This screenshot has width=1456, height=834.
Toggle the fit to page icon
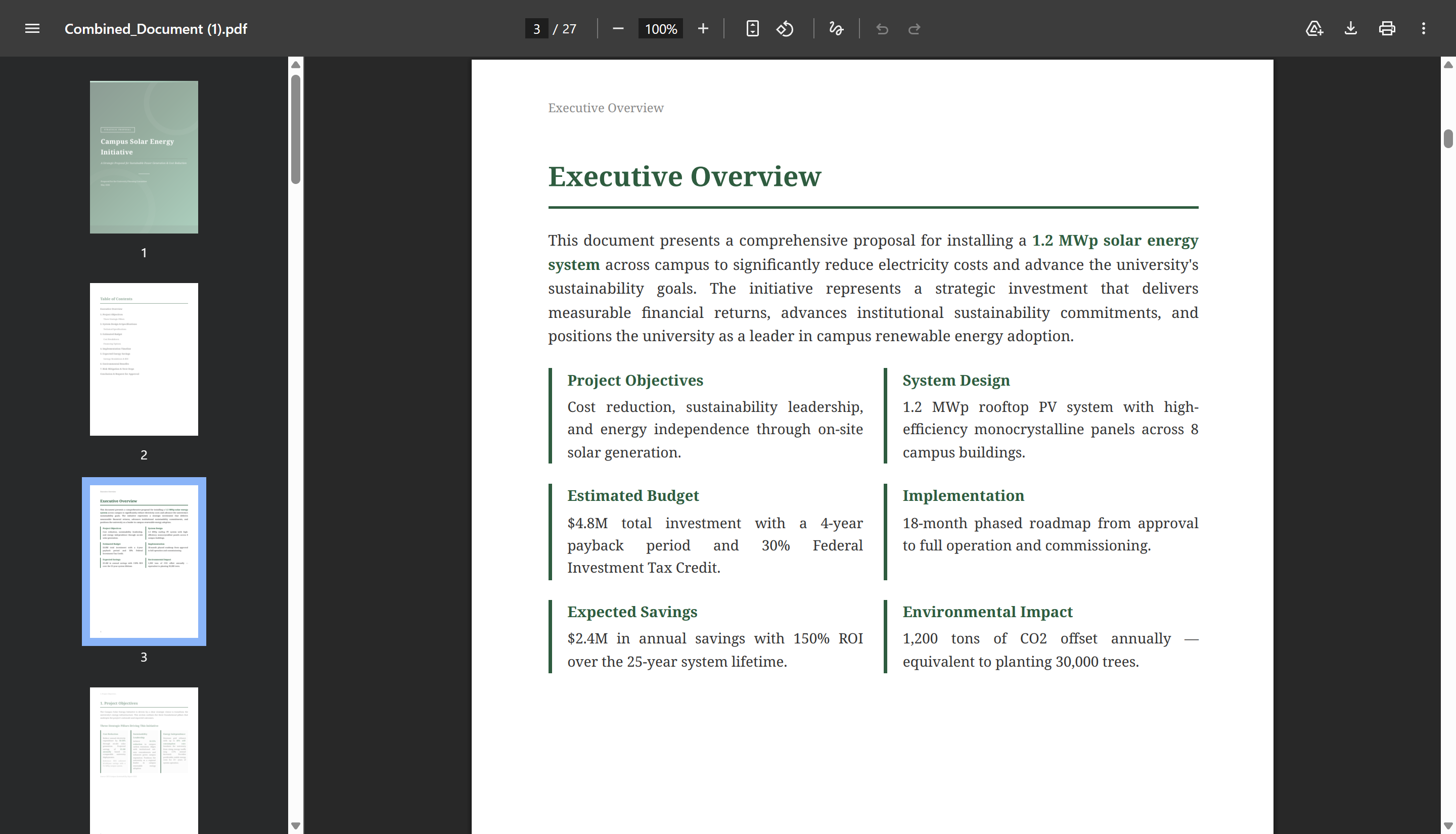(x=752, y=29)
